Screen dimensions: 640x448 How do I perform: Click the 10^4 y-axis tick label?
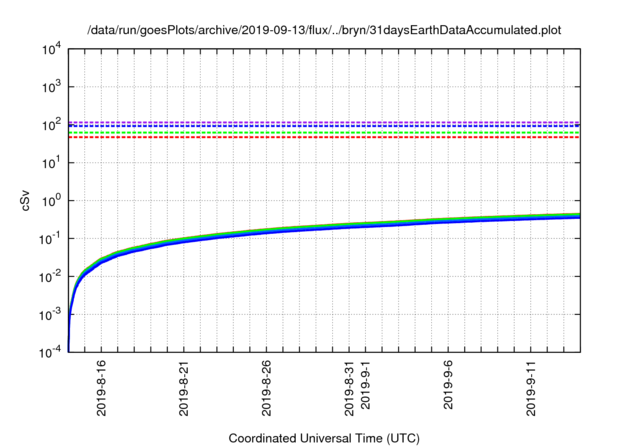pos(51,49)
